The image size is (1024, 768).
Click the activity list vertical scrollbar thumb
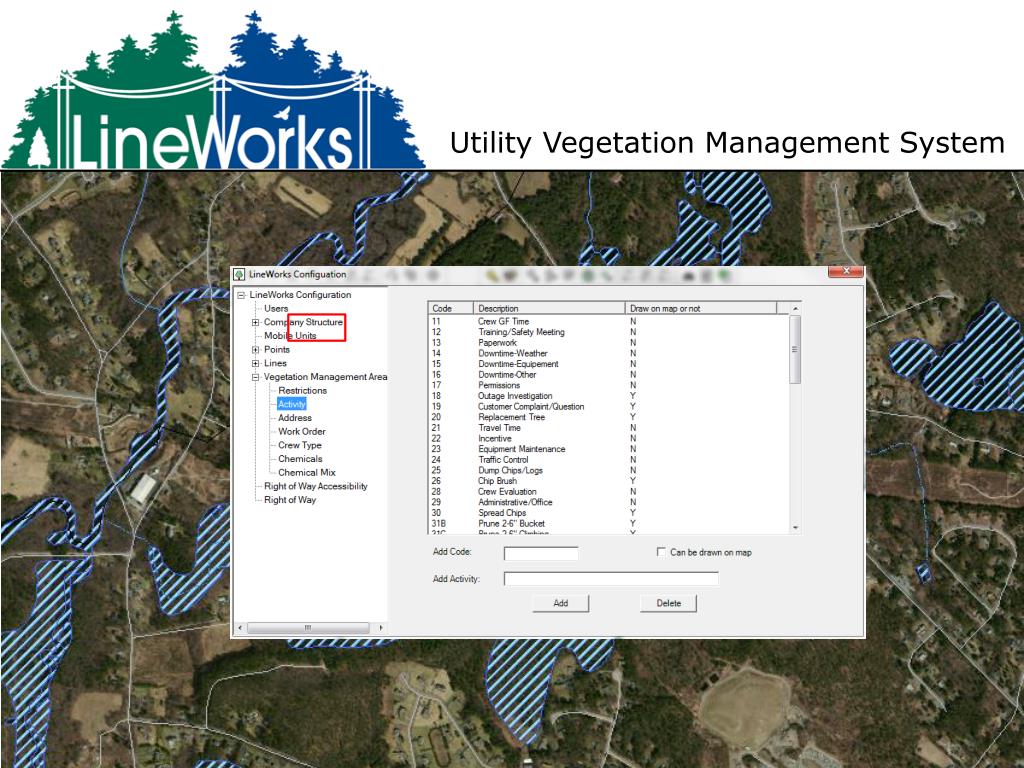795,349
